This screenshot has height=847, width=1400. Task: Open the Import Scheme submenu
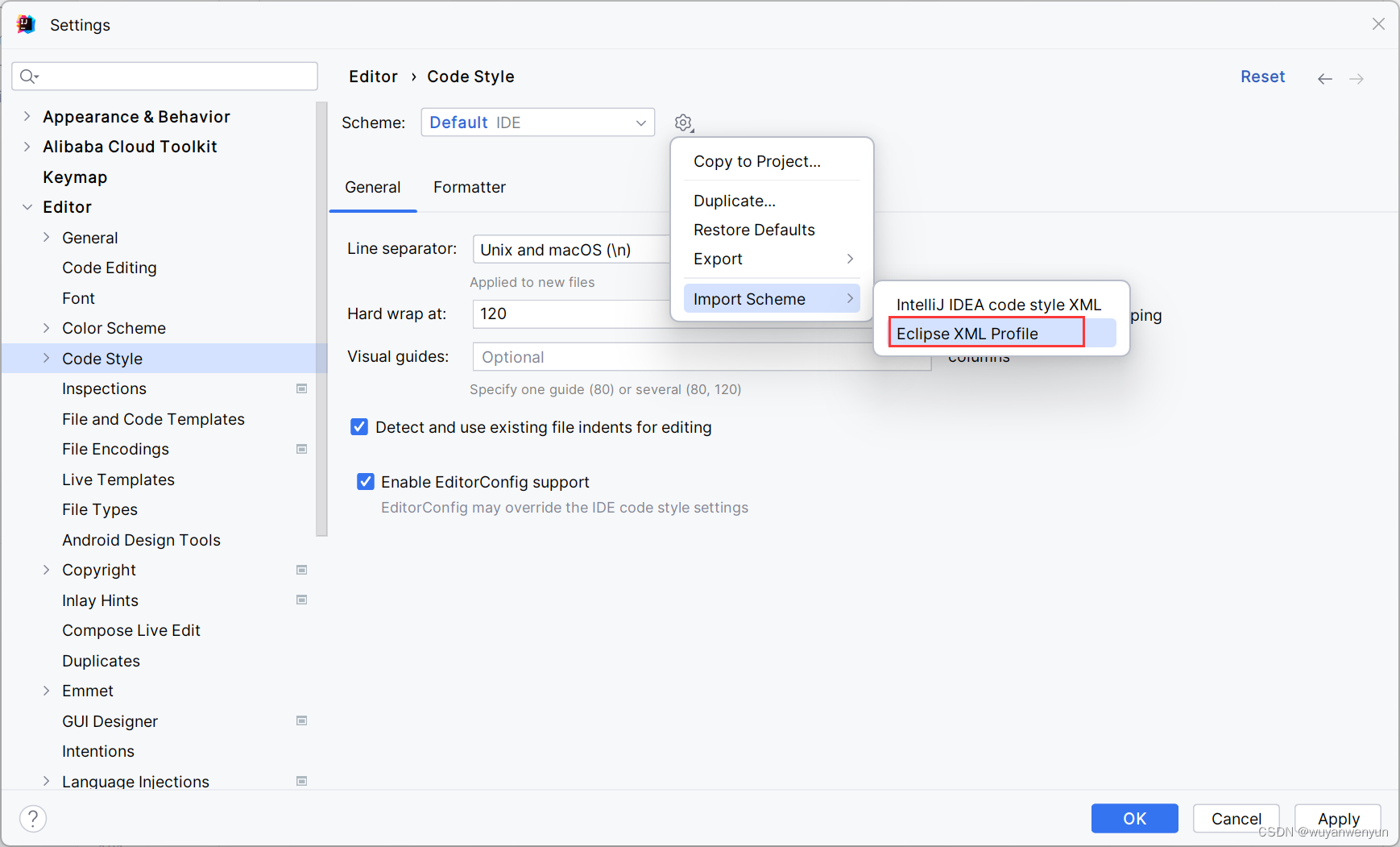[x=772, y=299]
